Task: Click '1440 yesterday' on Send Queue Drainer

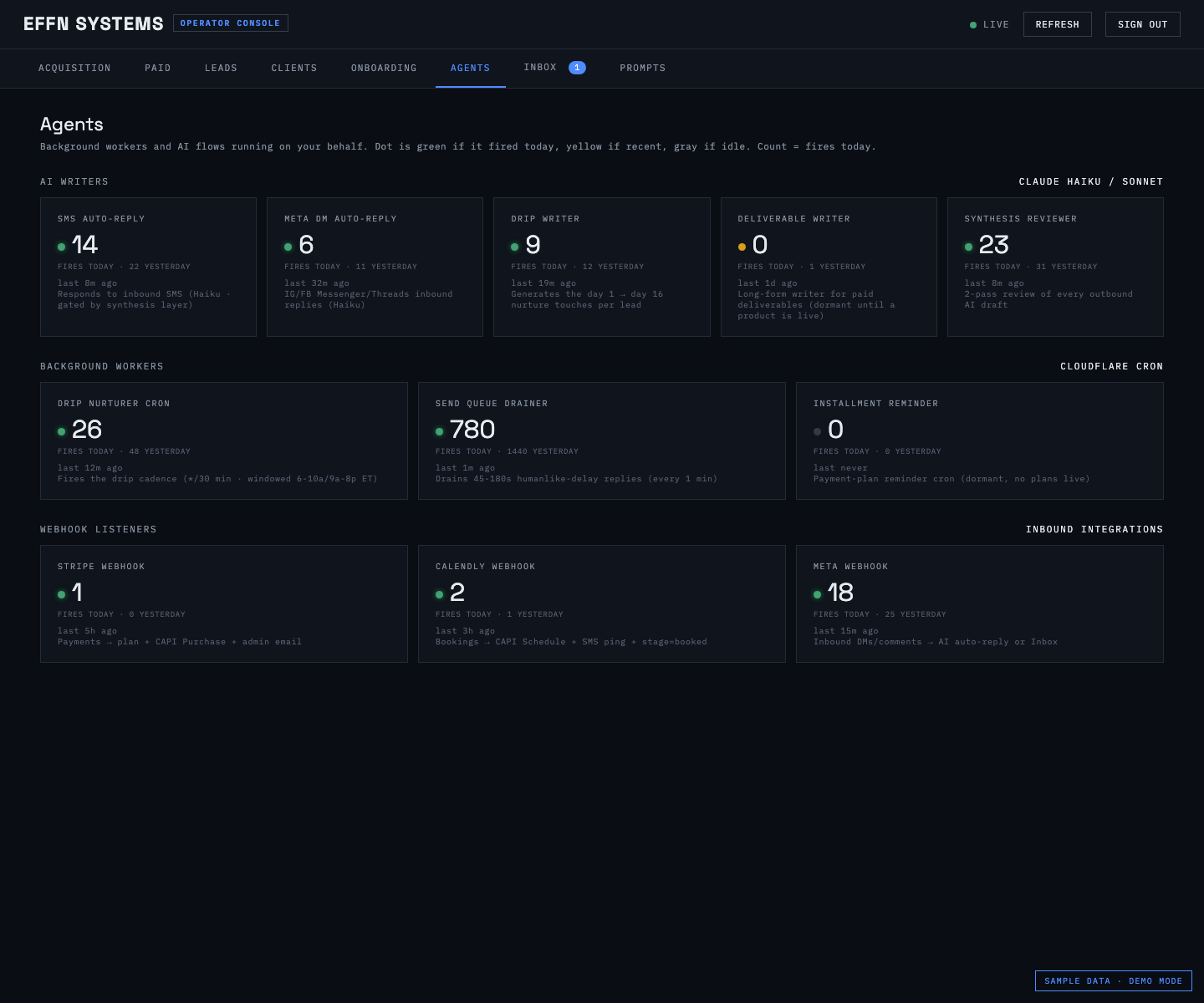Action: [543, 451]
